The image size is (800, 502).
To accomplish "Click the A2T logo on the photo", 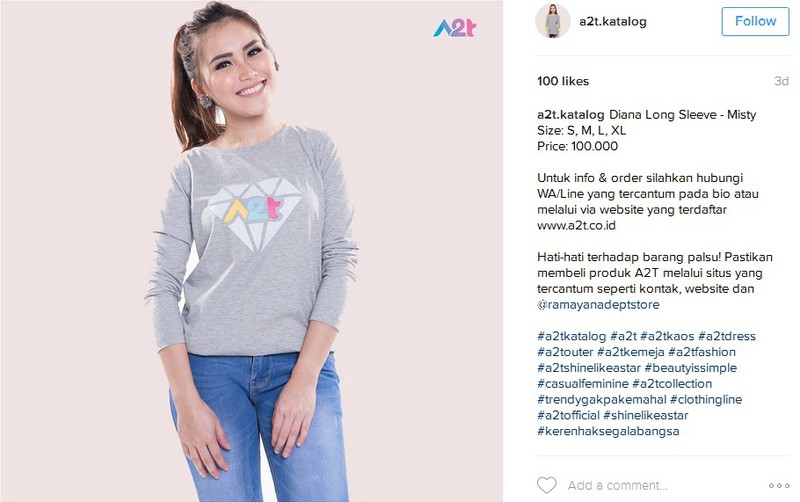I will pyautogui.click(x=455, y=28).
